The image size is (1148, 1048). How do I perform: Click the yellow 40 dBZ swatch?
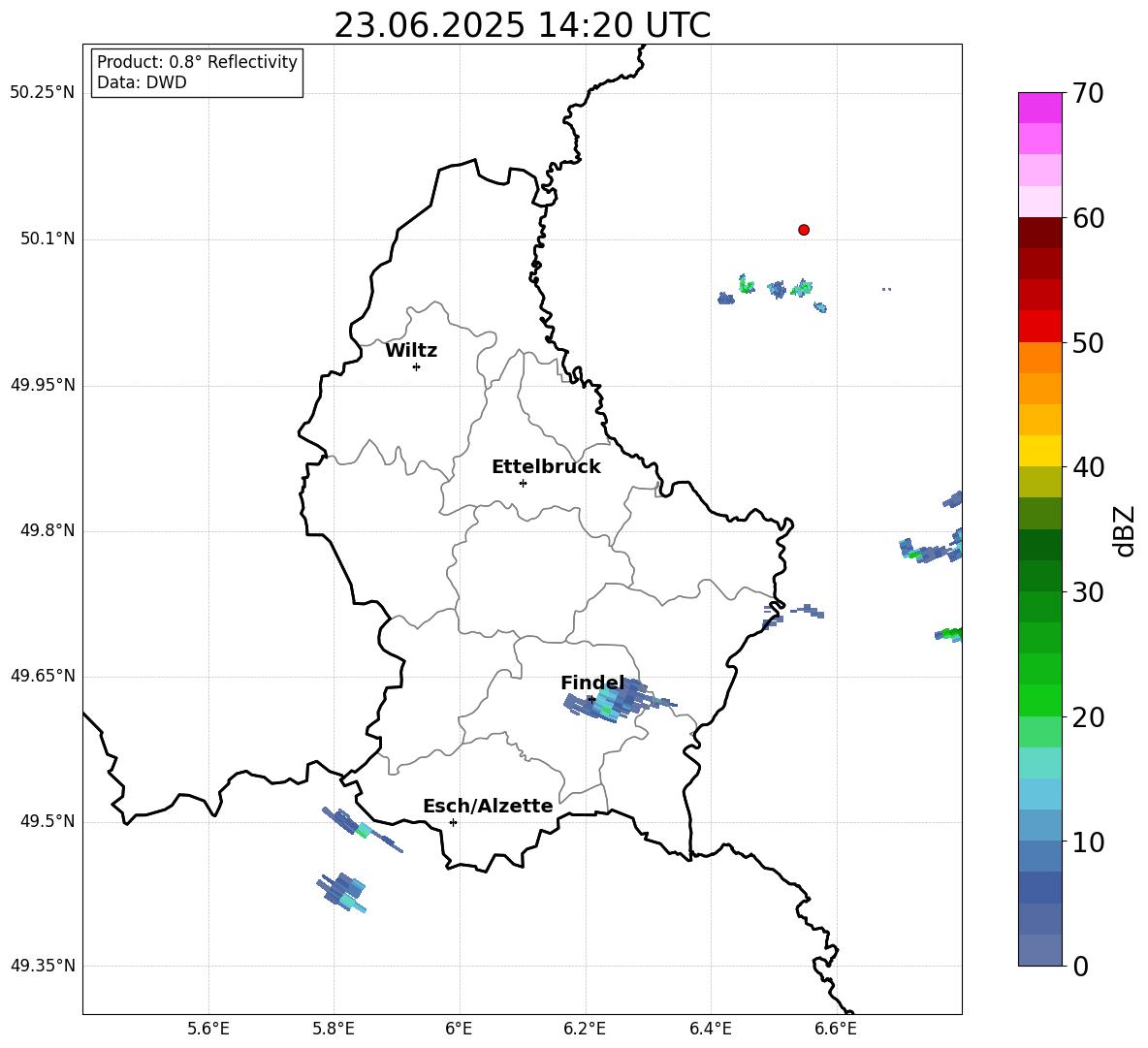click(x=1039, y=451)
